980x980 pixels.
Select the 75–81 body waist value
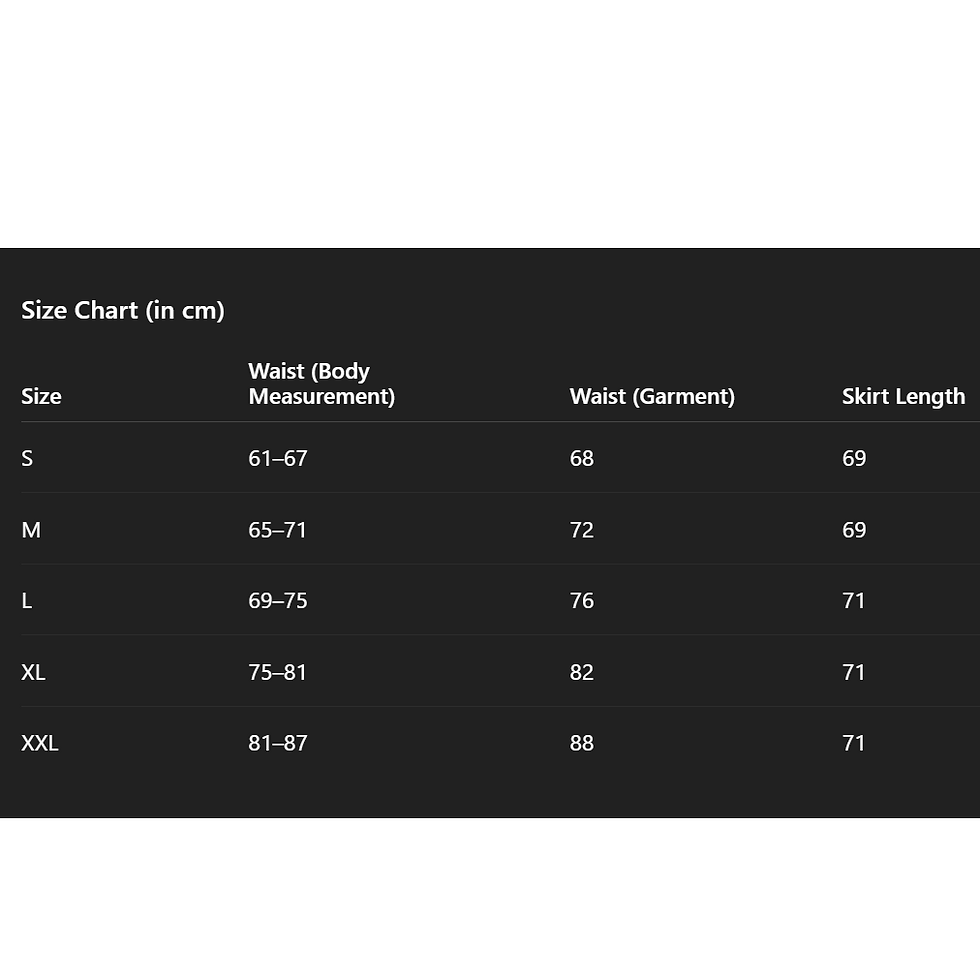pos(278,672)
